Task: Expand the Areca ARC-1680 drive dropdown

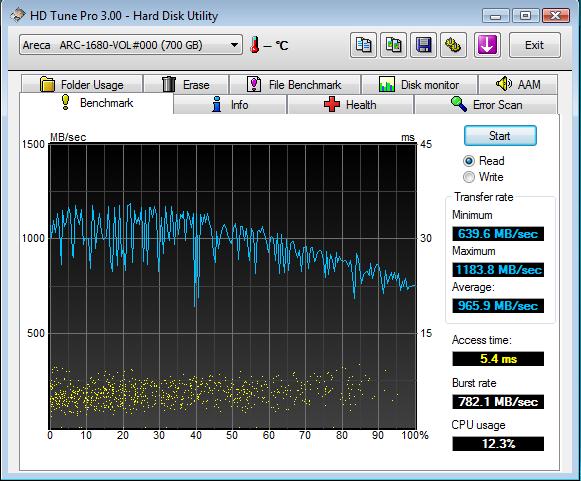Action: pyautogui.click(x=131, y=45)
